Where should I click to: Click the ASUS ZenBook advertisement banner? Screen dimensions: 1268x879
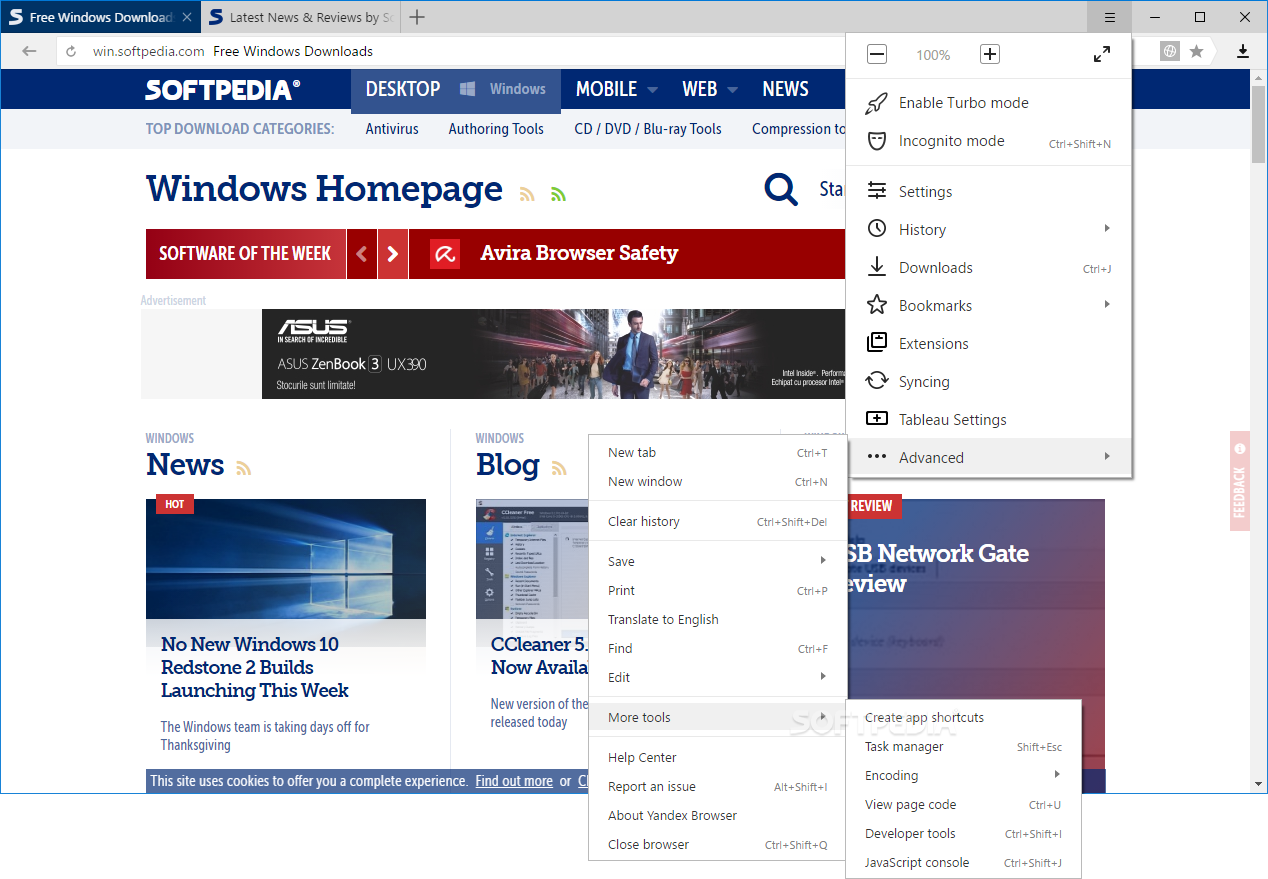(553, 354)
